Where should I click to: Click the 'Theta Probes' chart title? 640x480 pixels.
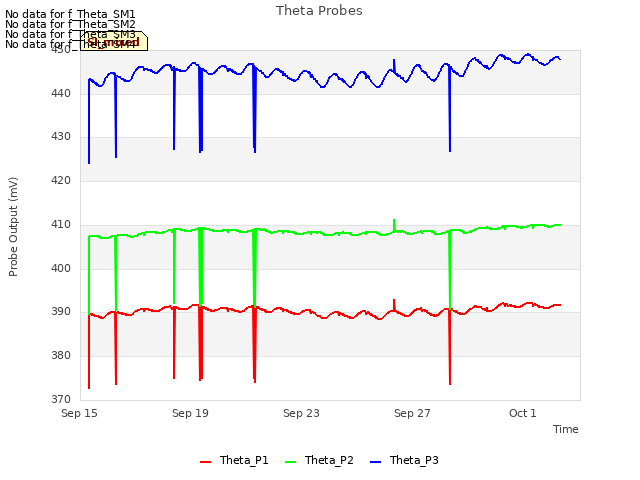[319, 11]
